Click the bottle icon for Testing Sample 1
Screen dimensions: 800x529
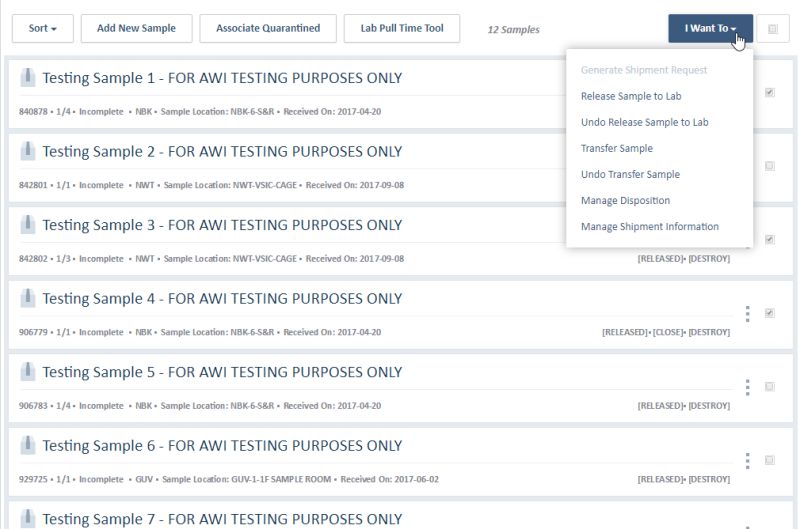(x=28, y=78)
